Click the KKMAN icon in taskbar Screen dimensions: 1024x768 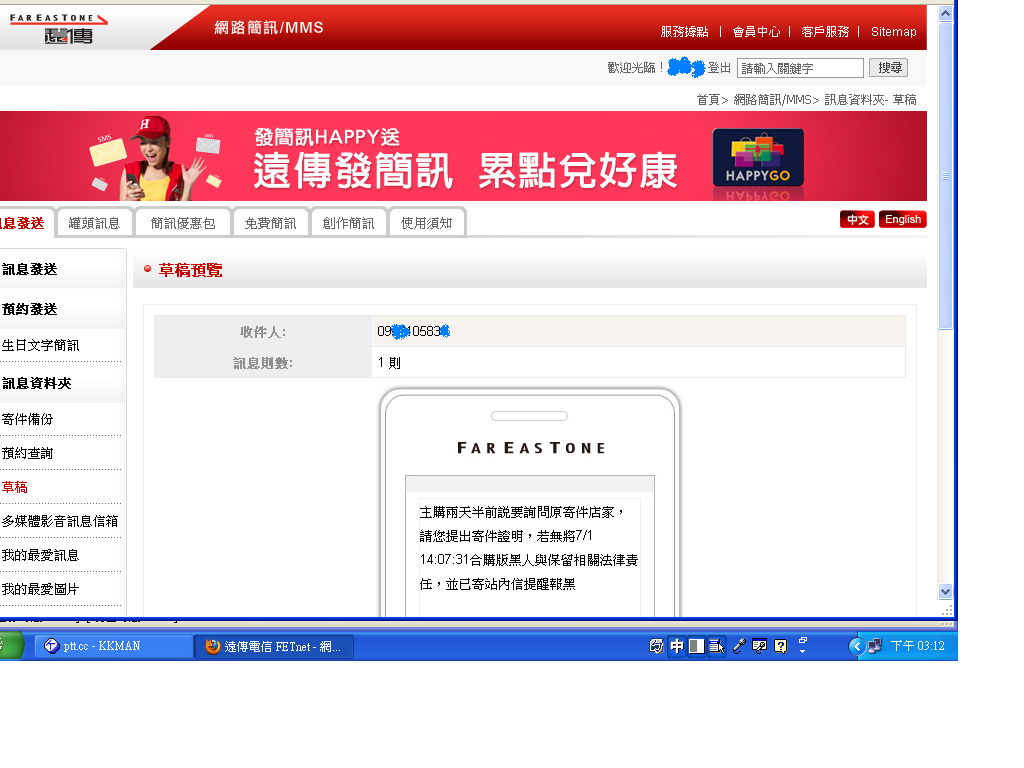coord(52,646)
